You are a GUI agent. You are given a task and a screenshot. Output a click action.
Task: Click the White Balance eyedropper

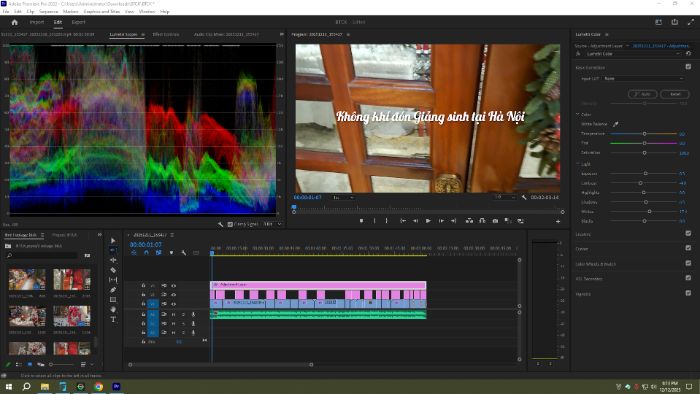point(616,124)
